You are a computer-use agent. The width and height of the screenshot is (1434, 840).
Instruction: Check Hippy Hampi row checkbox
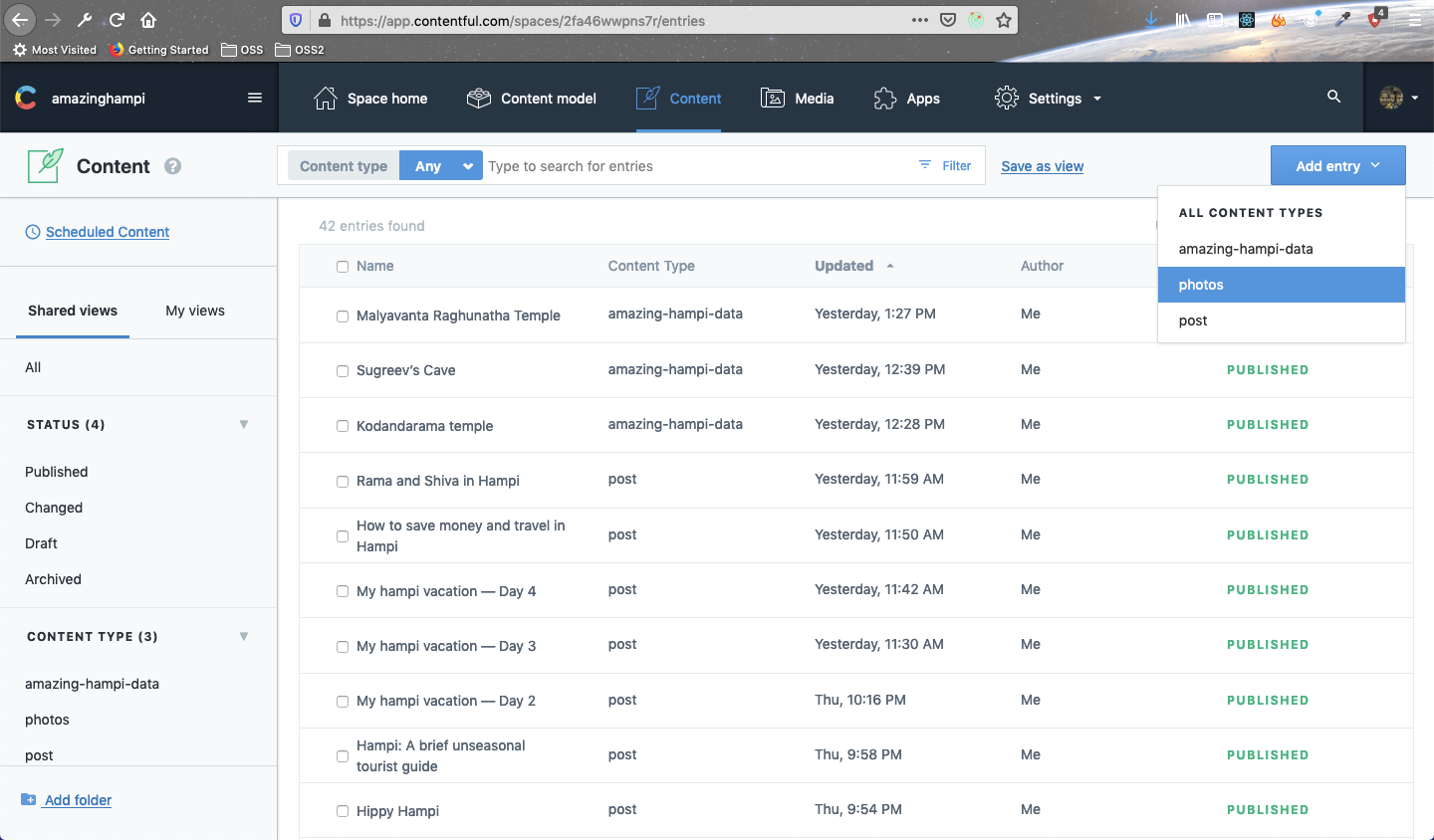(343, 812)
